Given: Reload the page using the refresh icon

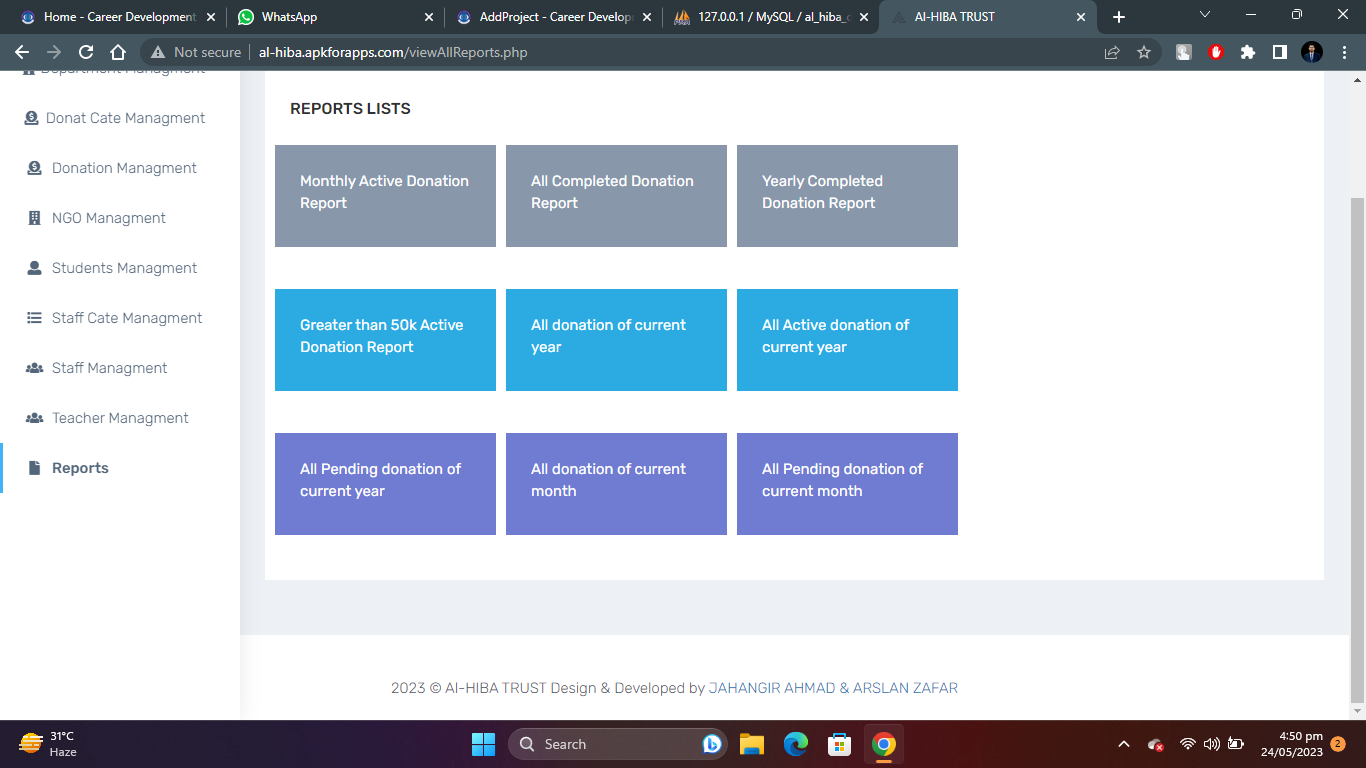Looking at the screenshot, I should (x=86, y=52).
